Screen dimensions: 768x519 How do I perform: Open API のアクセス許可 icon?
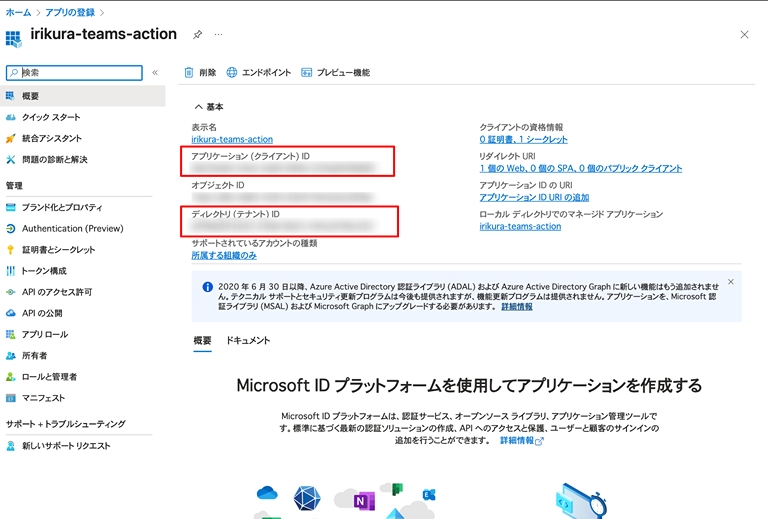click(10, 292)
